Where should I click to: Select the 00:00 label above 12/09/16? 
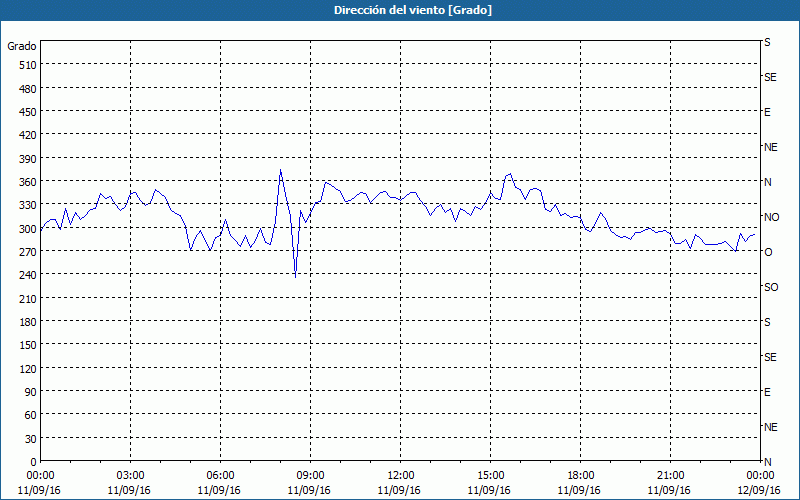coord(760,476)
